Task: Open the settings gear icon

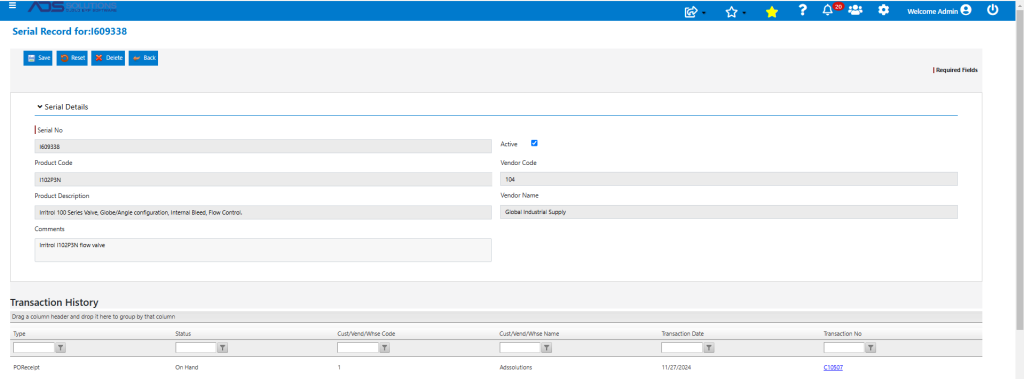Action: pyautogui.click(x=884, y=10)
